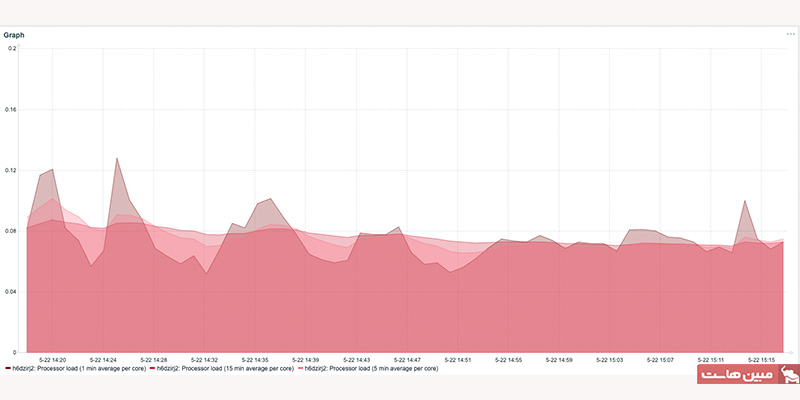800x400 pixels.
Task: Open the Graph widget three-dot menu
Action: click(790, 34)
